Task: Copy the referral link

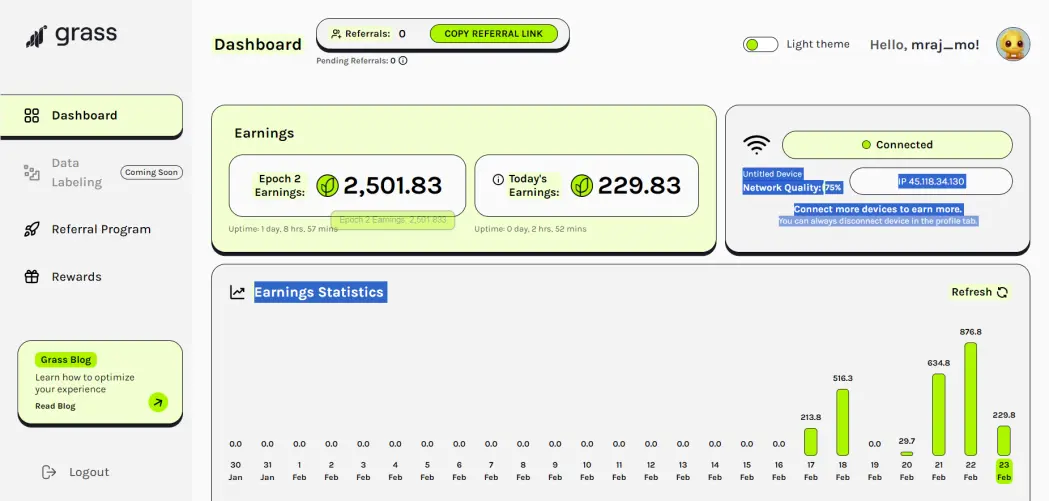Action: click(494, 33)
